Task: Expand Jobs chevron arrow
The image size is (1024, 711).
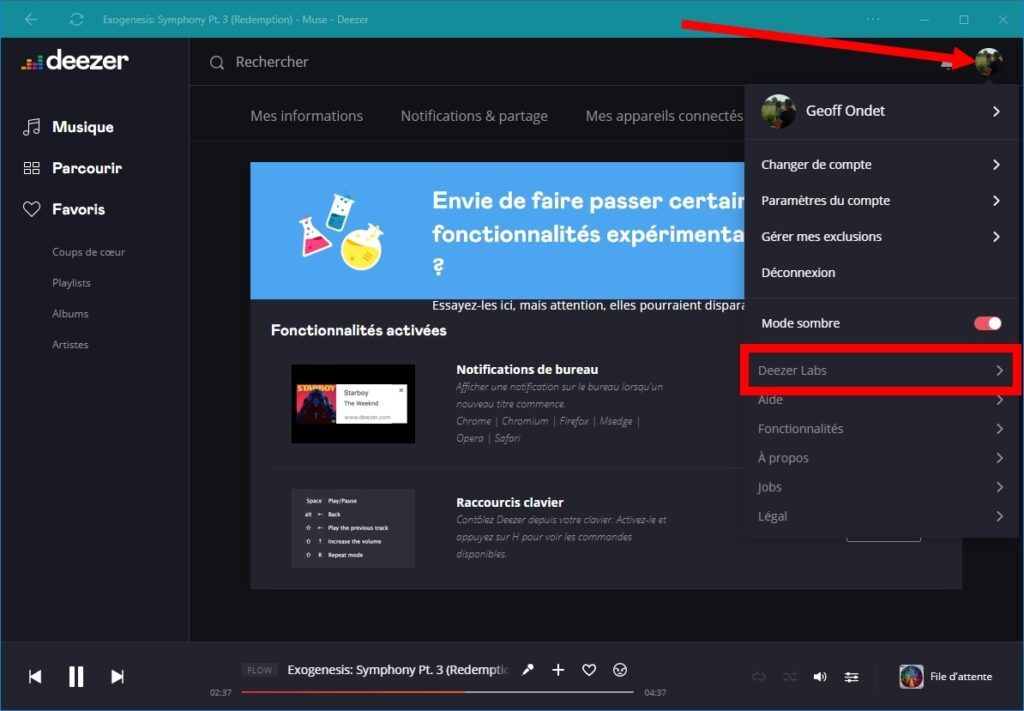Action: tap(1000, 487)
